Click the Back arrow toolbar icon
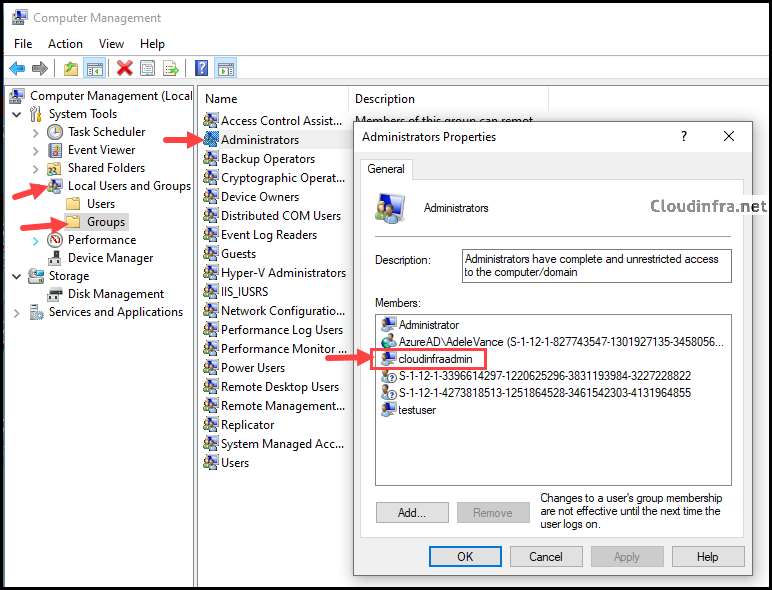The height and width of the screenshot is (590, 772). tap(17, 68)
